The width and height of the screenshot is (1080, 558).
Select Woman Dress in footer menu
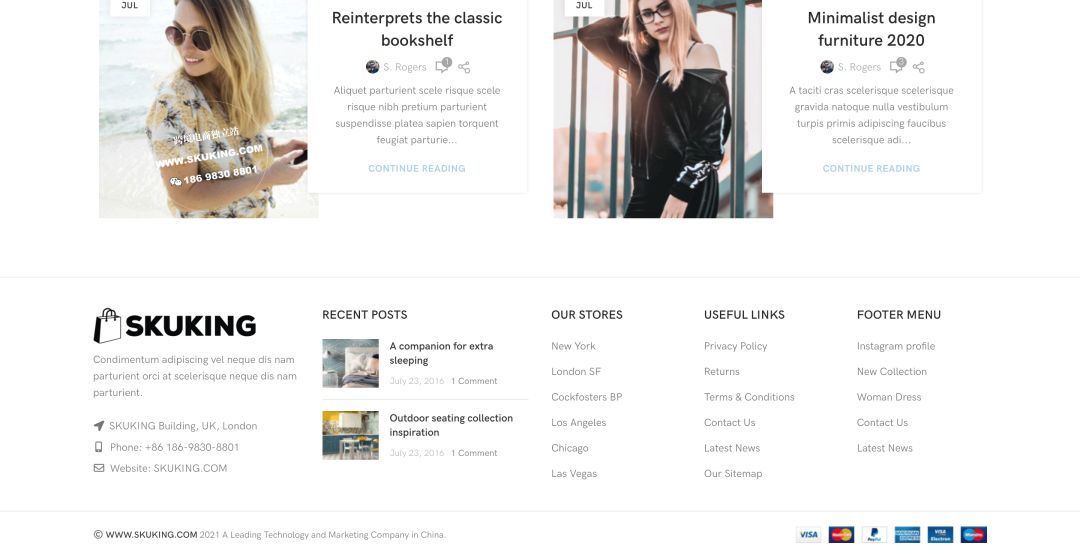tap(889, 397)
